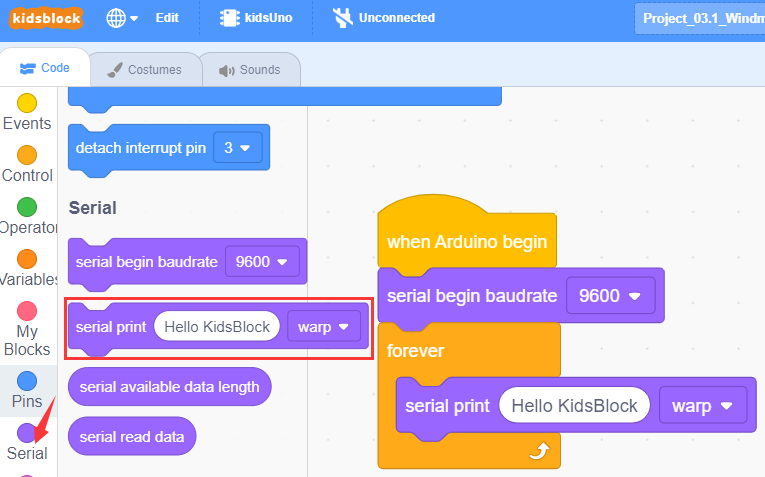
Task: Select the green Operators category circle
Action: point(27,207)
